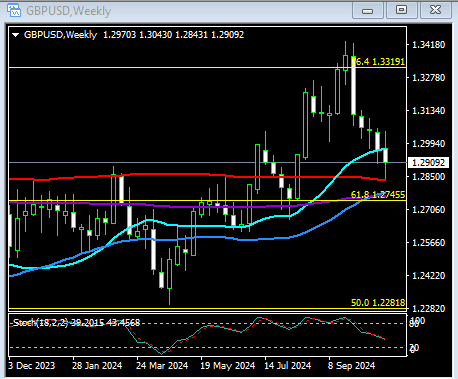This screenshot has width=458, height=379.
Task: Click the Stoch(18,2,2) indicator label
Action: point(76,323)
